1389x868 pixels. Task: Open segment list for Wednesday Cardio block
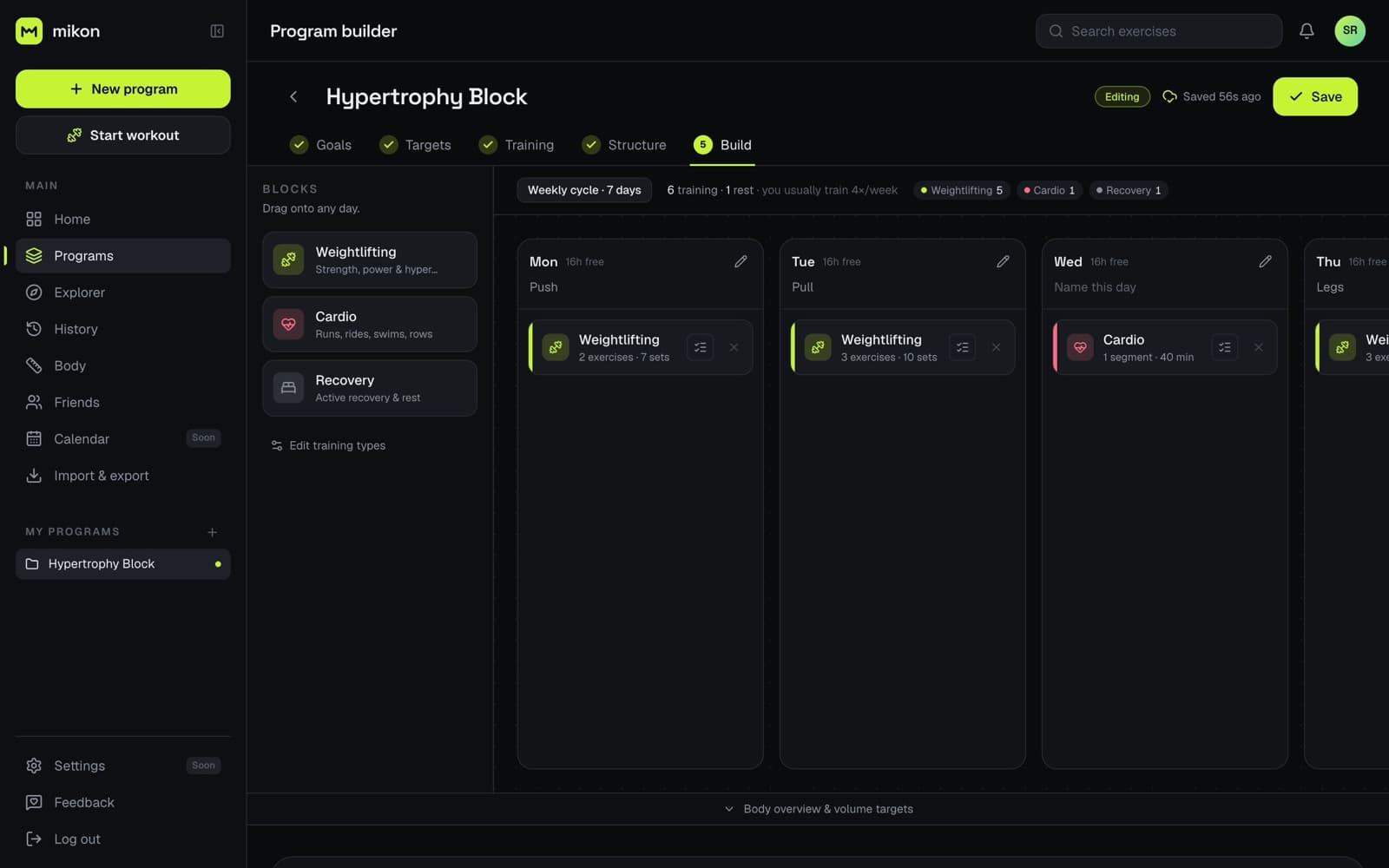(1225, 347)
